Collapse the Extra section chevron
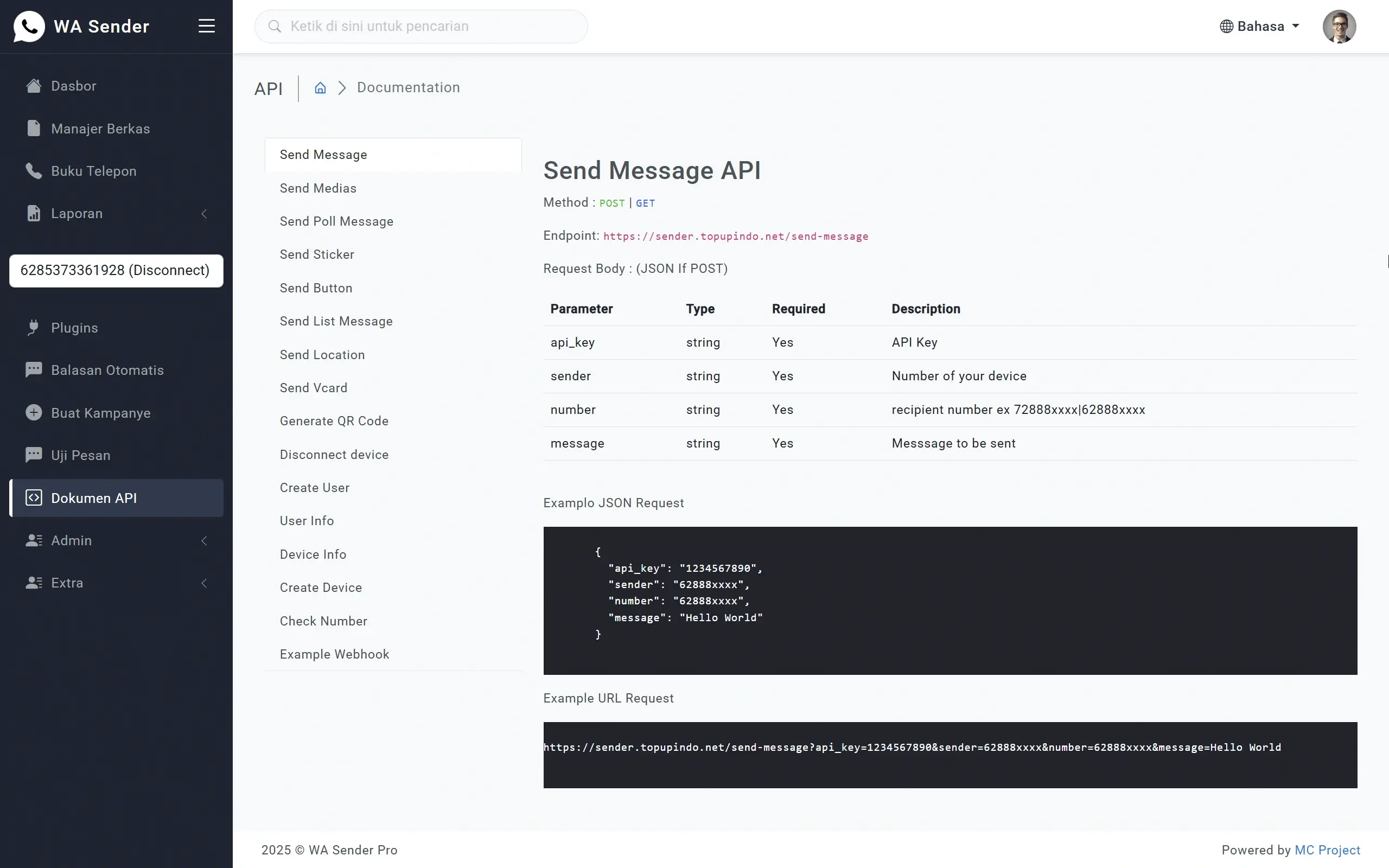This screenshot has height=868, width=1389. pyautogui.click(x=205, y=583)
